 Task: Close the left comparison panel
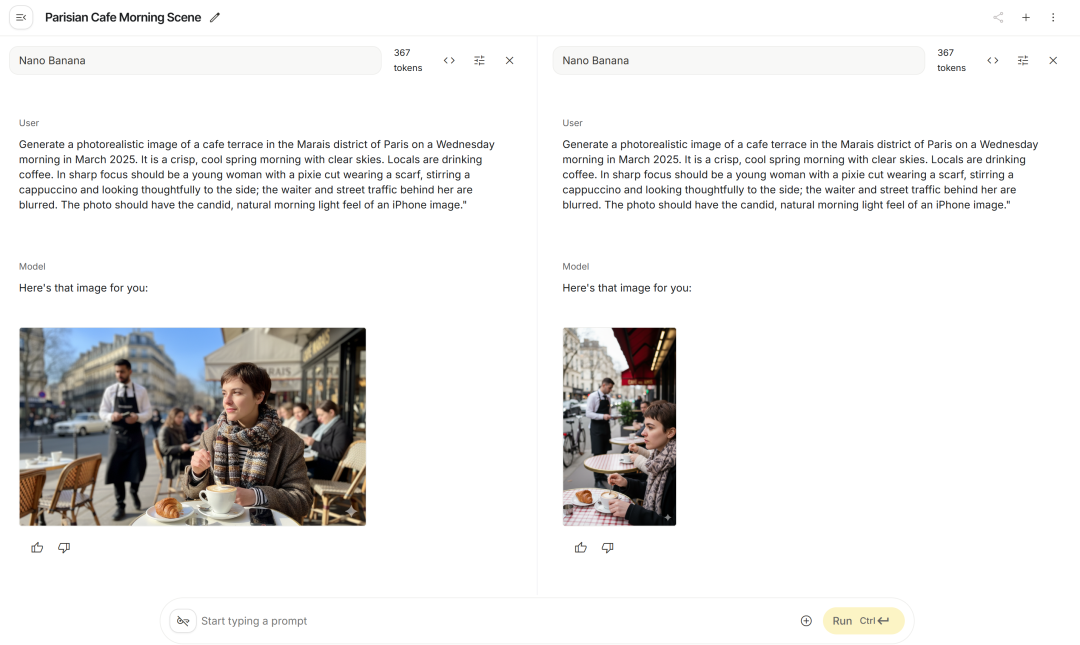coord(510,61)
